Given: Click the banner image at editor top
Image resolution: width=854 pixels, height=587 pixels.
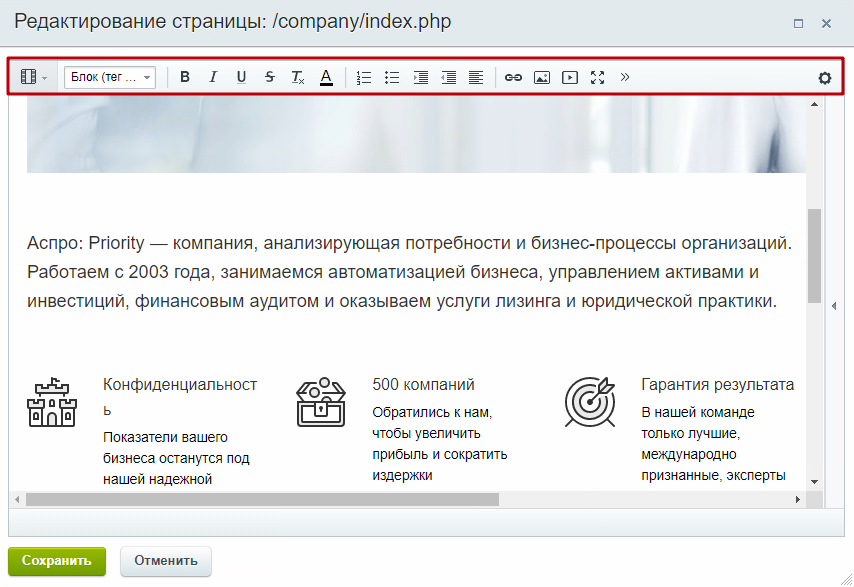Looking at the screenshot, I should coord(416,134).
